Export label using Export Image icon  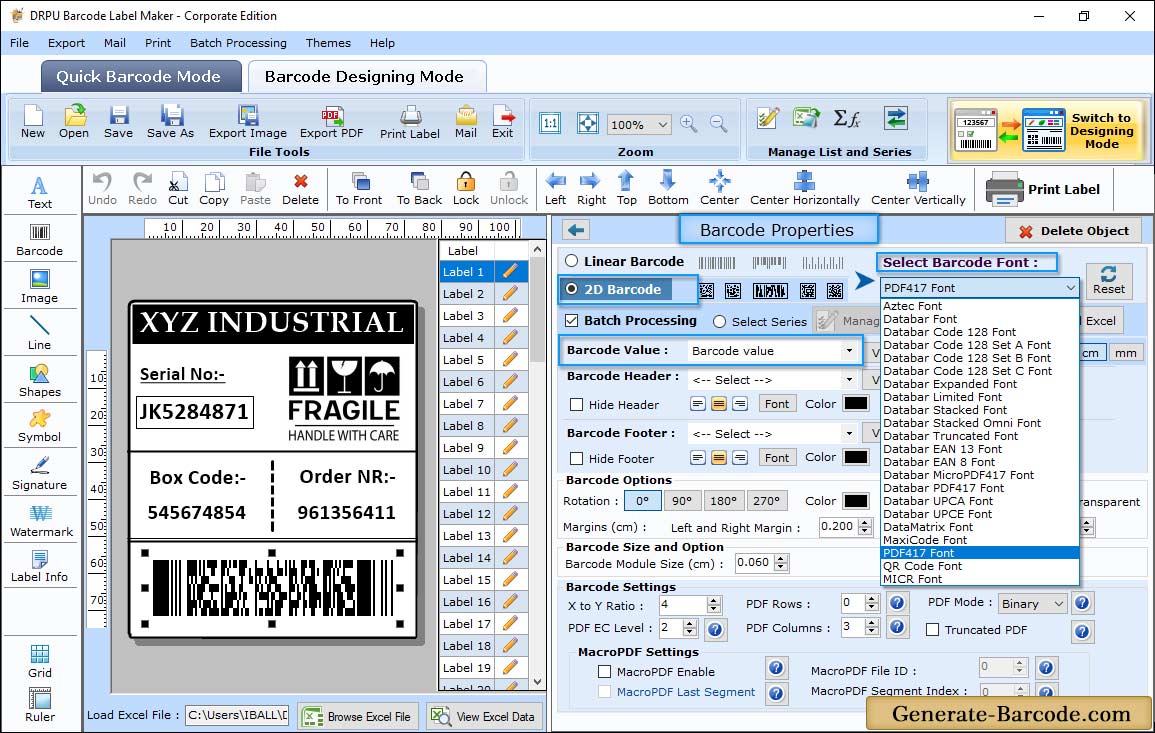click(248, 122)
